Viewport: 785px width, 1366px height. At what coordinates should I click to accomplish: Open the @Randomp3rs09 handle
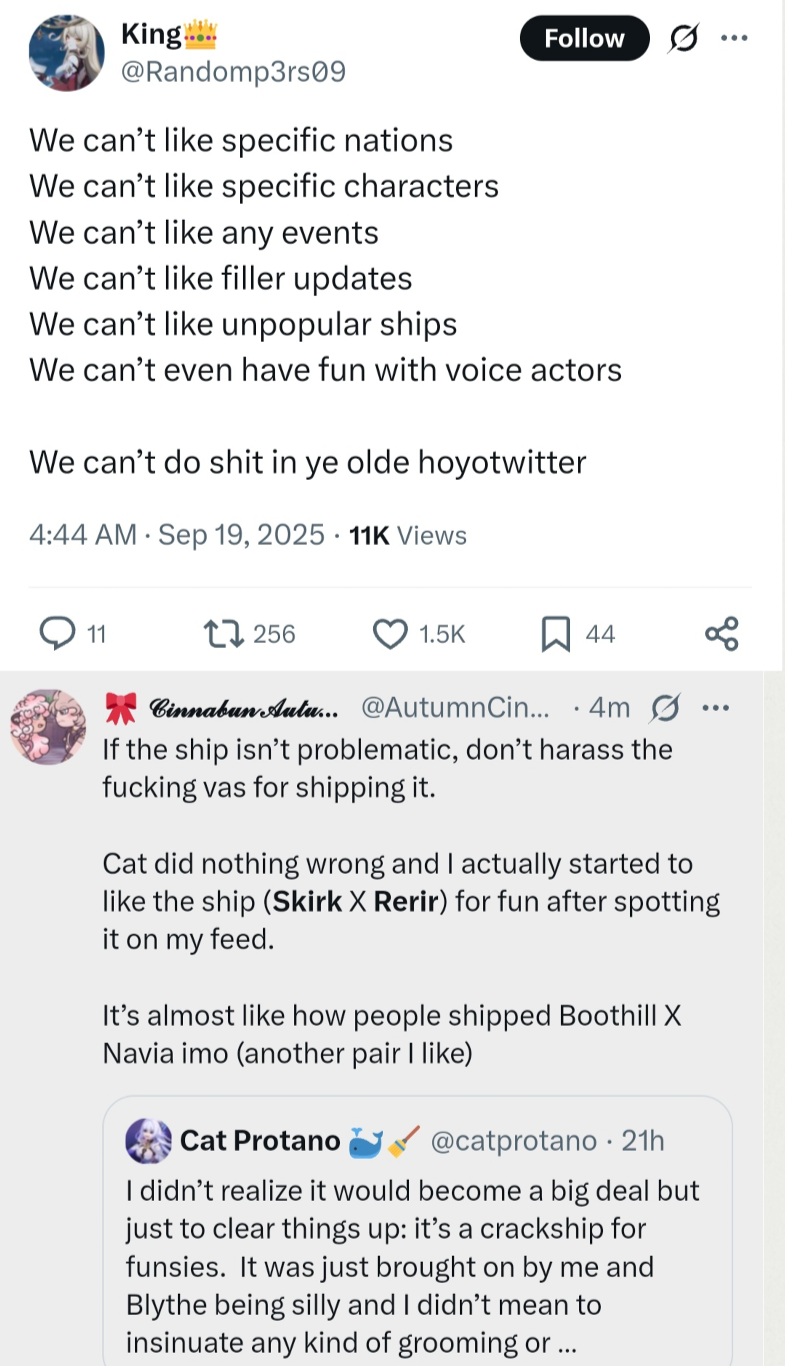pos(233,72)
